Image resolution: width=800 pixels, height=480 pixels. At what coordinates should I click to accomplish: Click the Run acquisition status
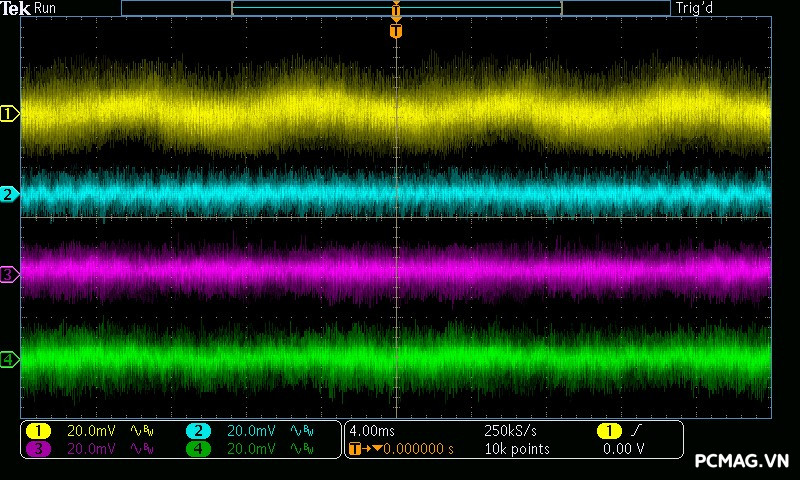point(46,8)
